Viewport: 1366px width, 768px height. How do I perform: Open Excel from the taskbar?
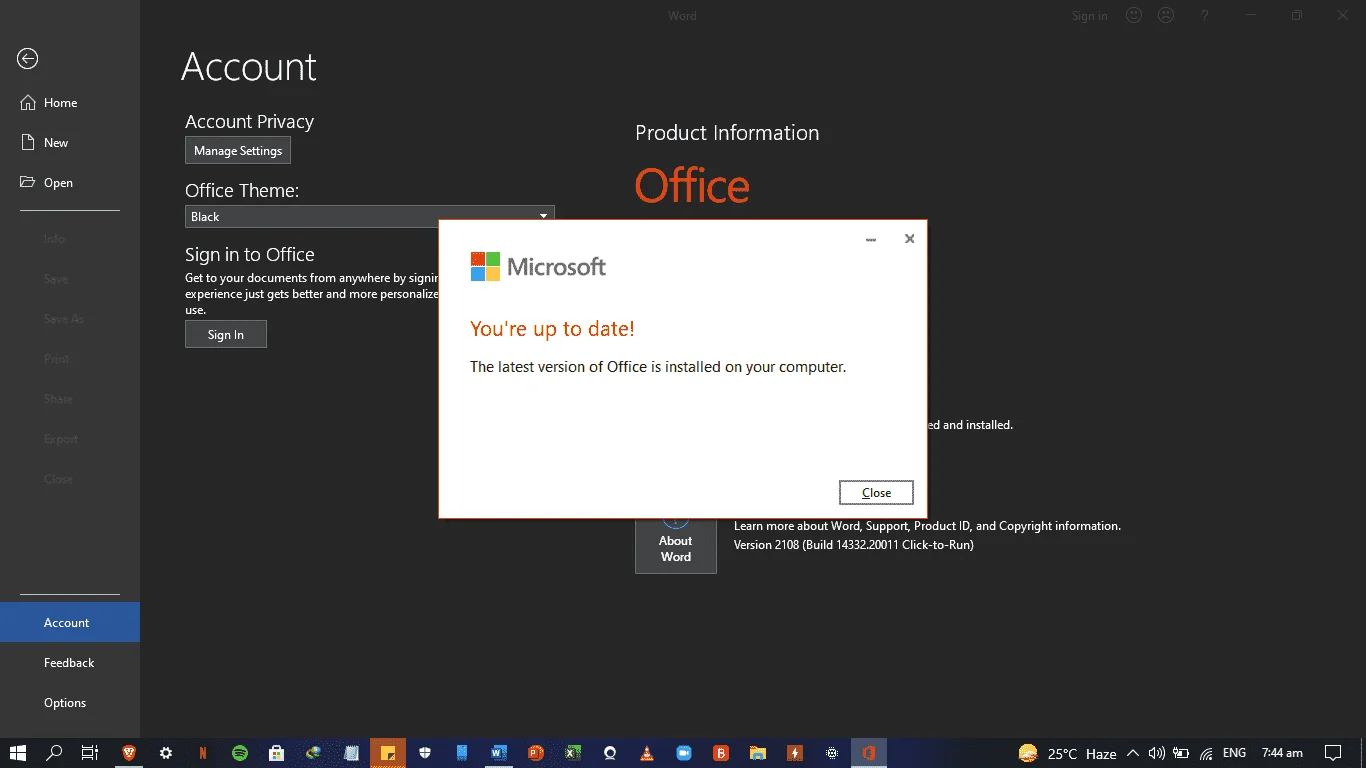click(573, 753)
